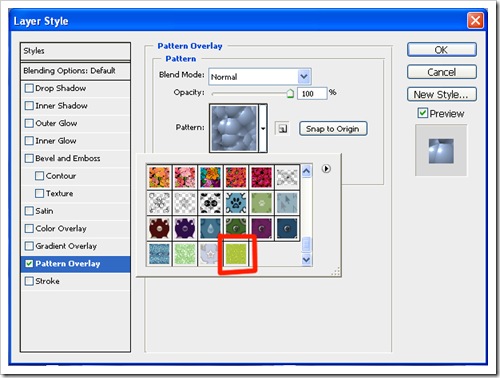The width and height of the screenshot is (500, 378).
Task: Select the dark navy emblem pattern
Action: click(x=287, y=228)
